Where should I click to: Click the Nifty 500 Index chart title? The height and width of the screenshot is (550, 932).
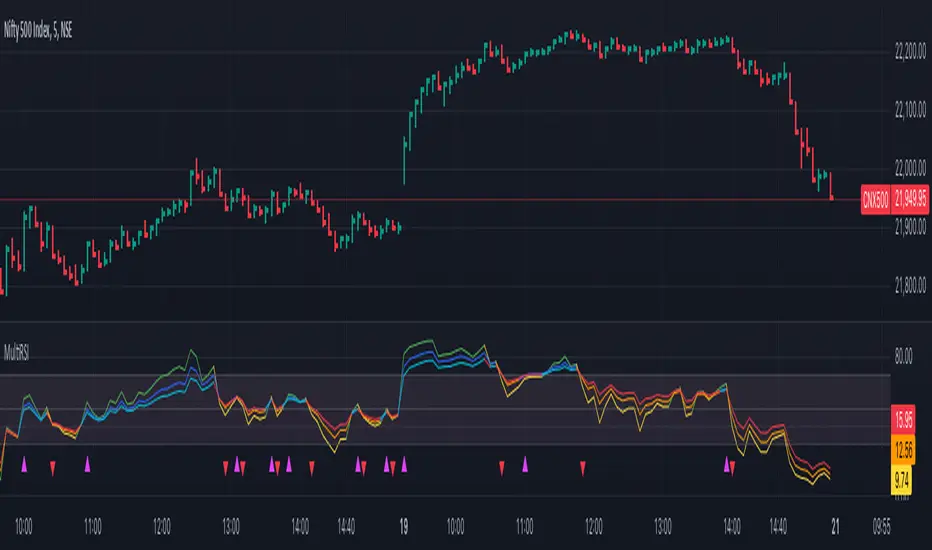tap(37, 30)
